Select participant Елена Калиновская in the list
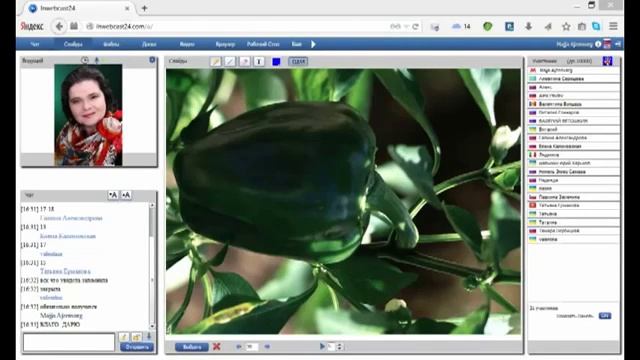Viewport: 640px width, 360px height. [573, 146]
